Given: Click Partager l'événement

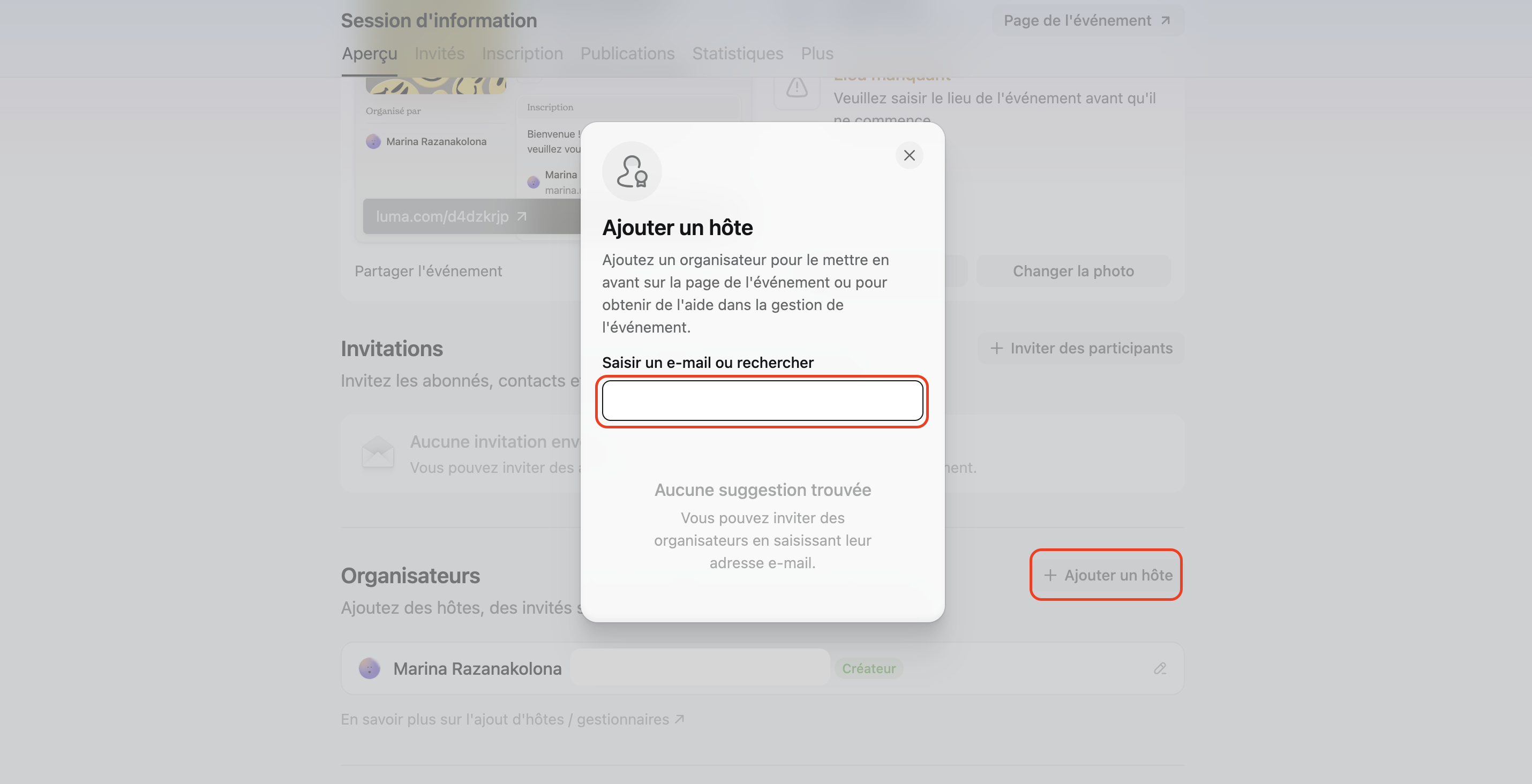Looking at the screenshot, I should (427, 271).
